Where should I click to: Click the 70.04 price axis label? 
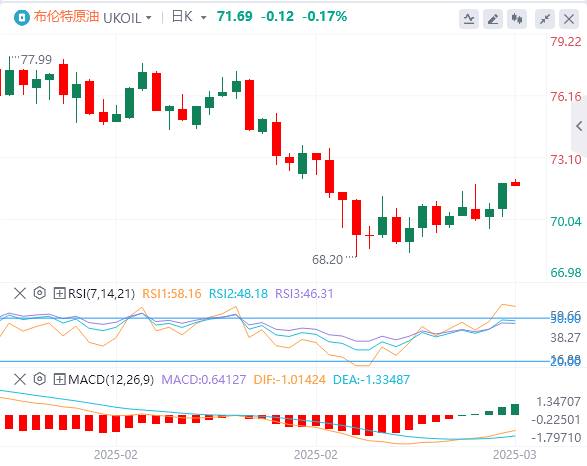(566, 222)
